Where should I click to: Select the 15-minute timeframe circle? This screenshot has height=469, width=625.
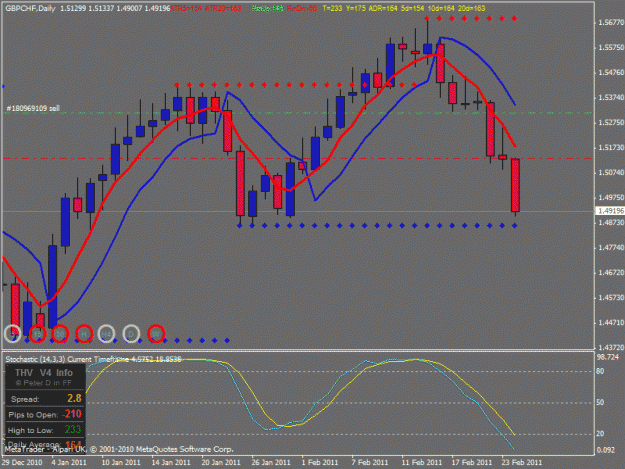tap(37, 334)
